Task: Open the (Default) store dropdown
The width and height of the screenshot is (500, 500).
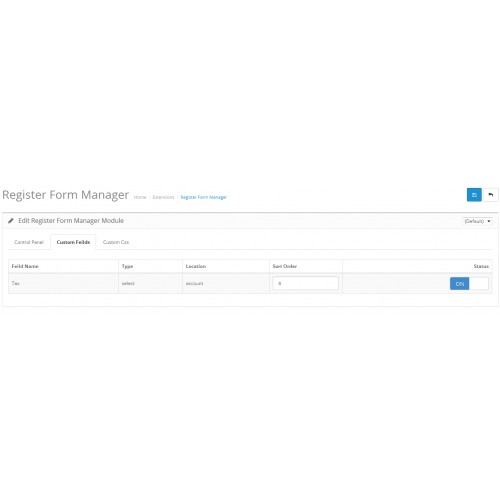Action: (477, 221)
